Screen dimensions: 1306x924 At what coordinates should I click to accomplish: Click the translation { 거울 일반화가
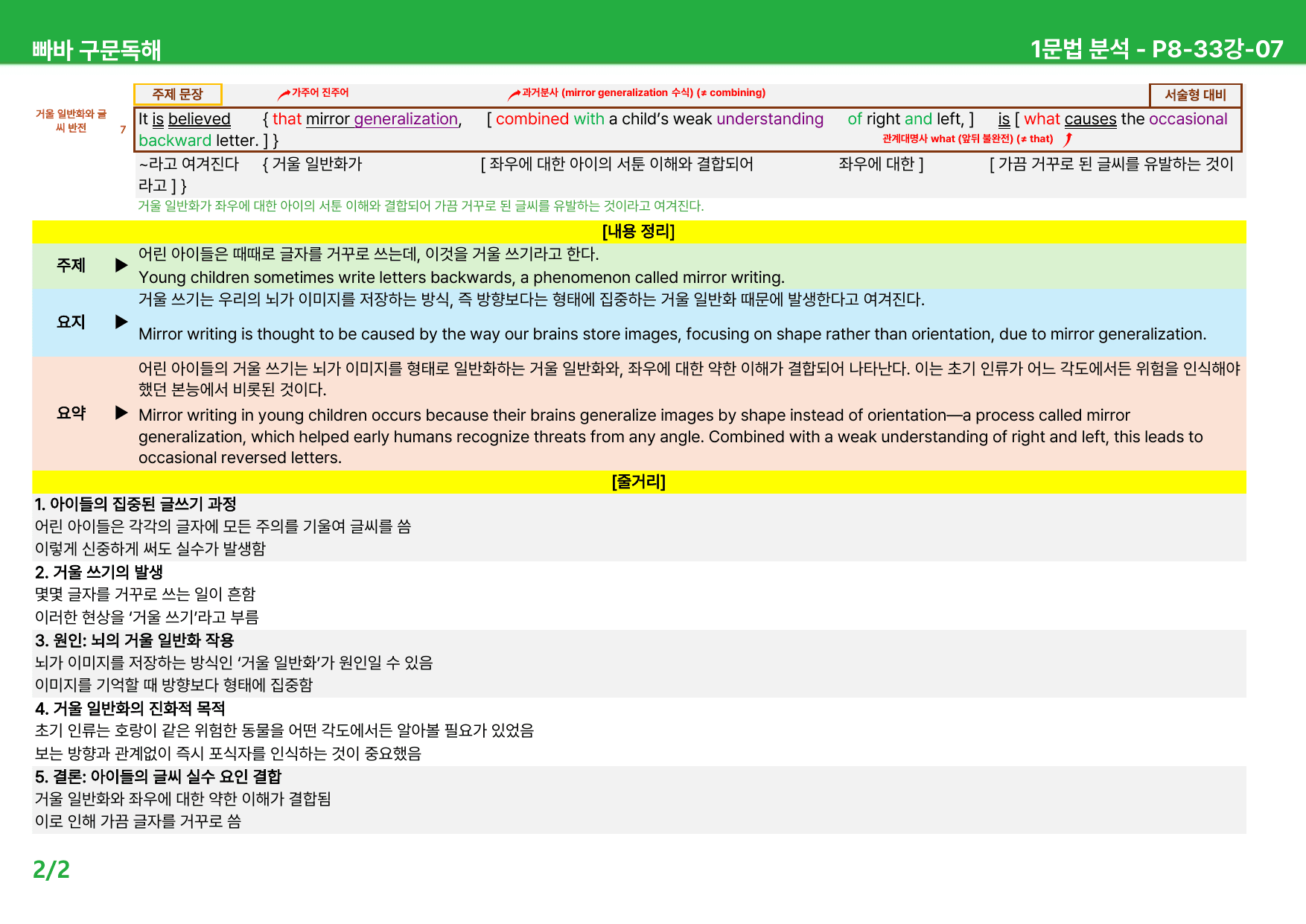pyautogui.click(x=312, y=164)
